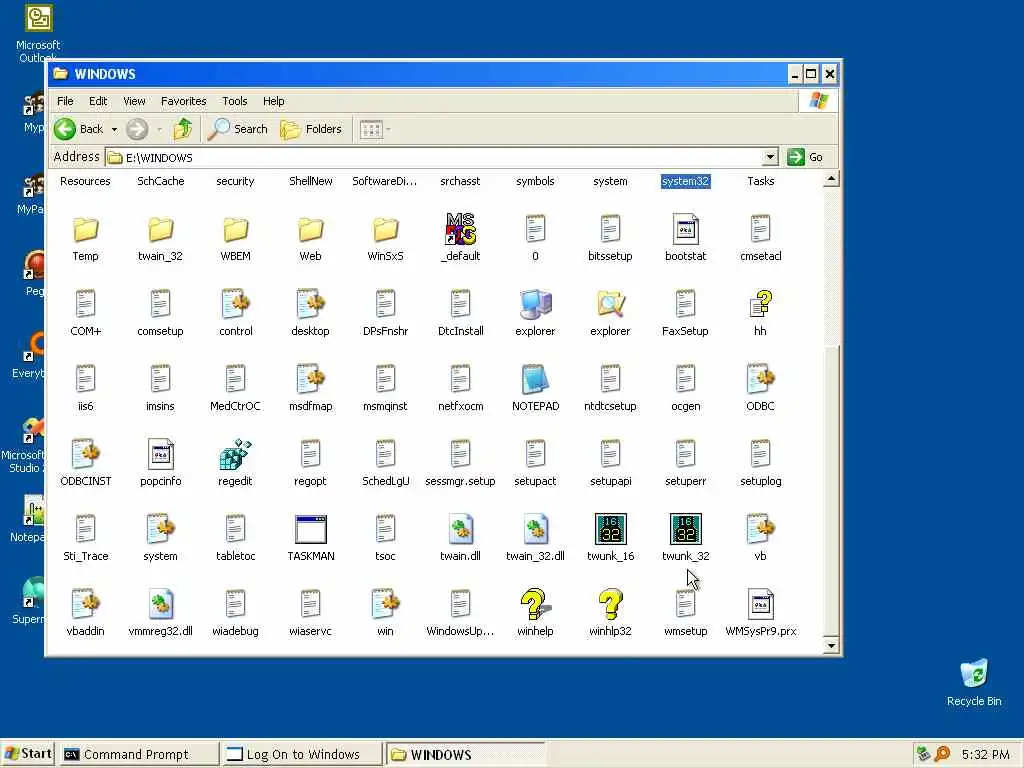Select the Web folder icon
Image resolution: width=1024 pixels, height=768 pixels.
310,229
